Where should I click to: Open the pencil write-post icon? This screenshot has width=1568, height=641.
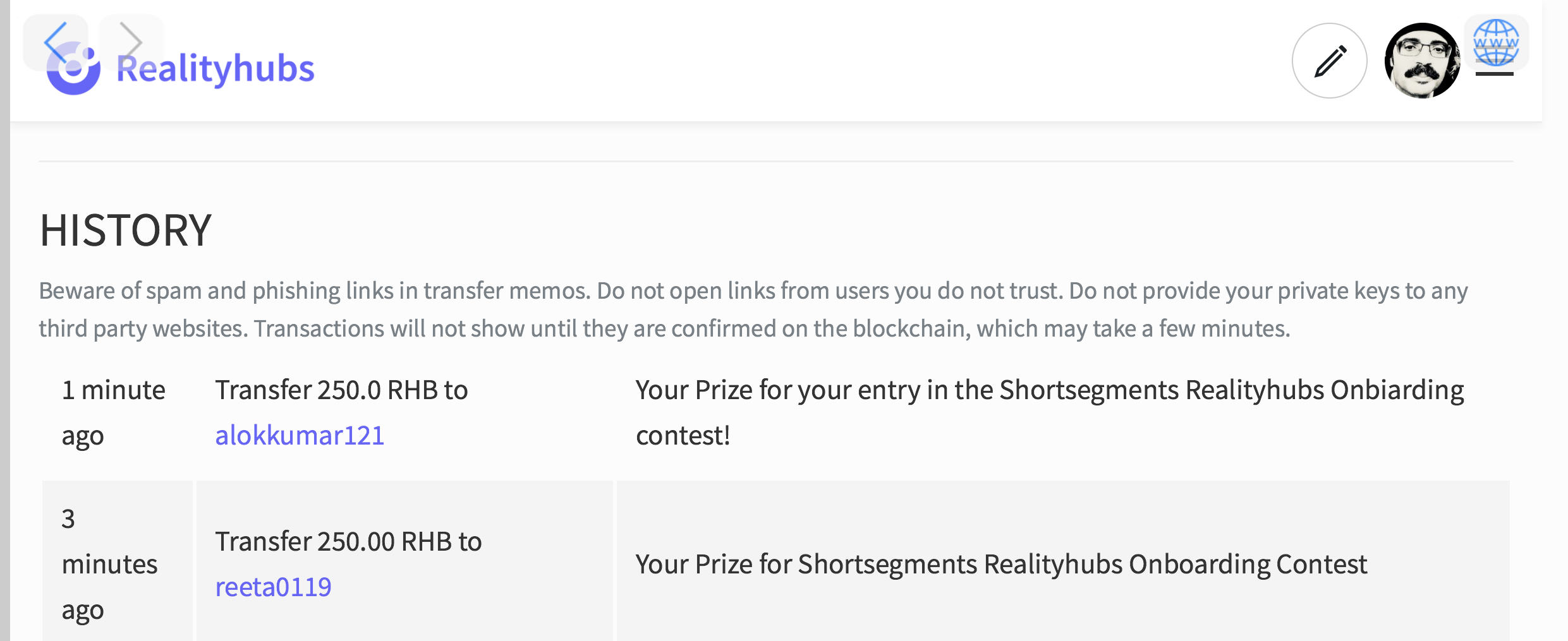[1329, 61]
